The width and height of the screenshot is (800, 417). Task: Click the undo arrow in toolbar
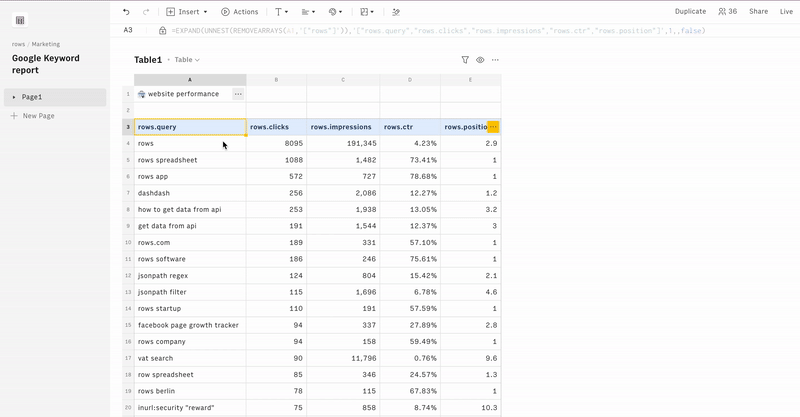(x=126, y=12)
